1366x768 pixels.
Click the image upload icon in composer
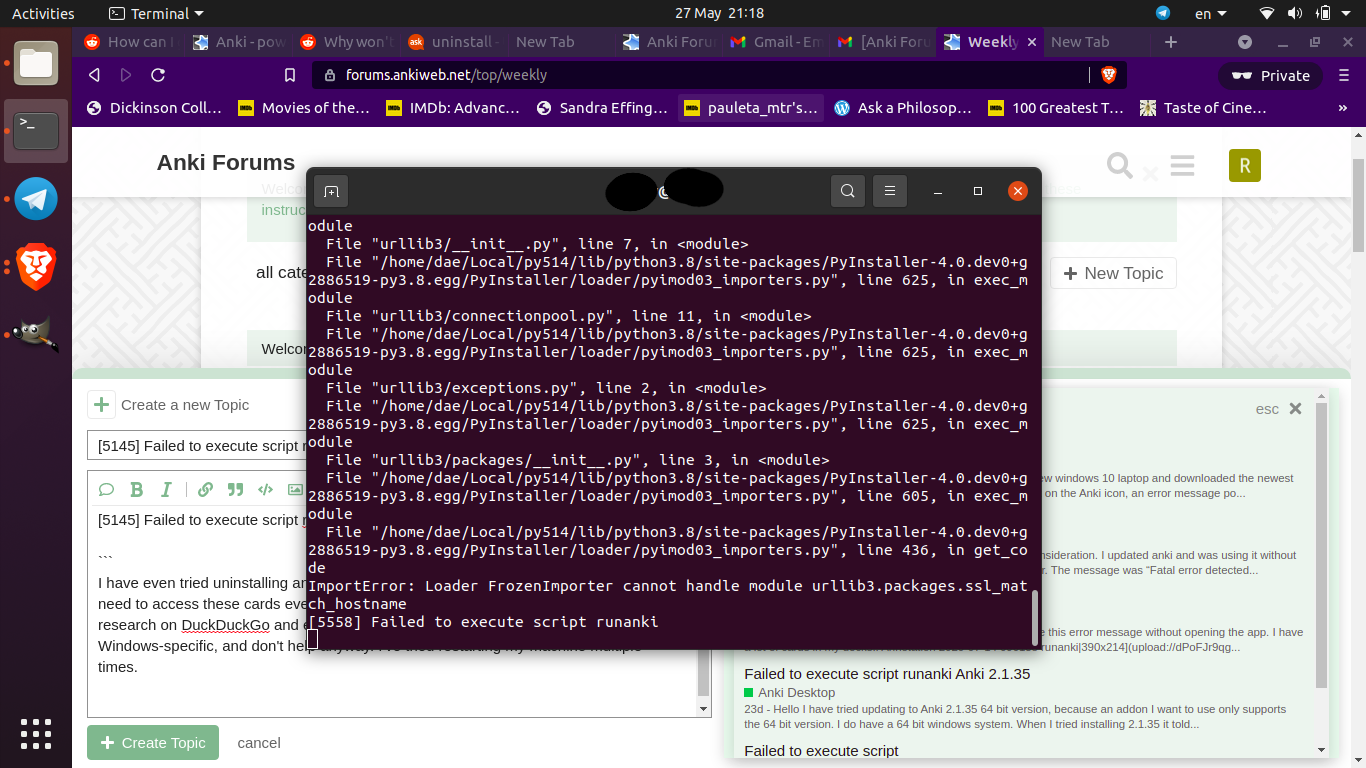[x=295, y=489]
